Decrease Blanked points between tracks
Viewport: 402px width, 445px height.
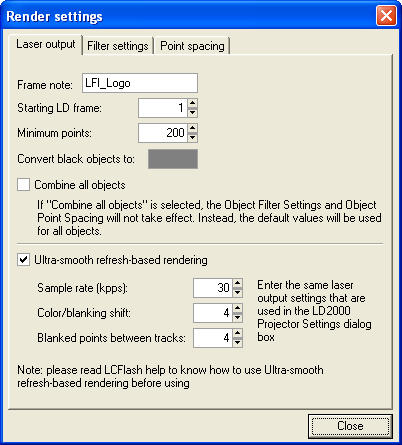(x=237, y=342)
